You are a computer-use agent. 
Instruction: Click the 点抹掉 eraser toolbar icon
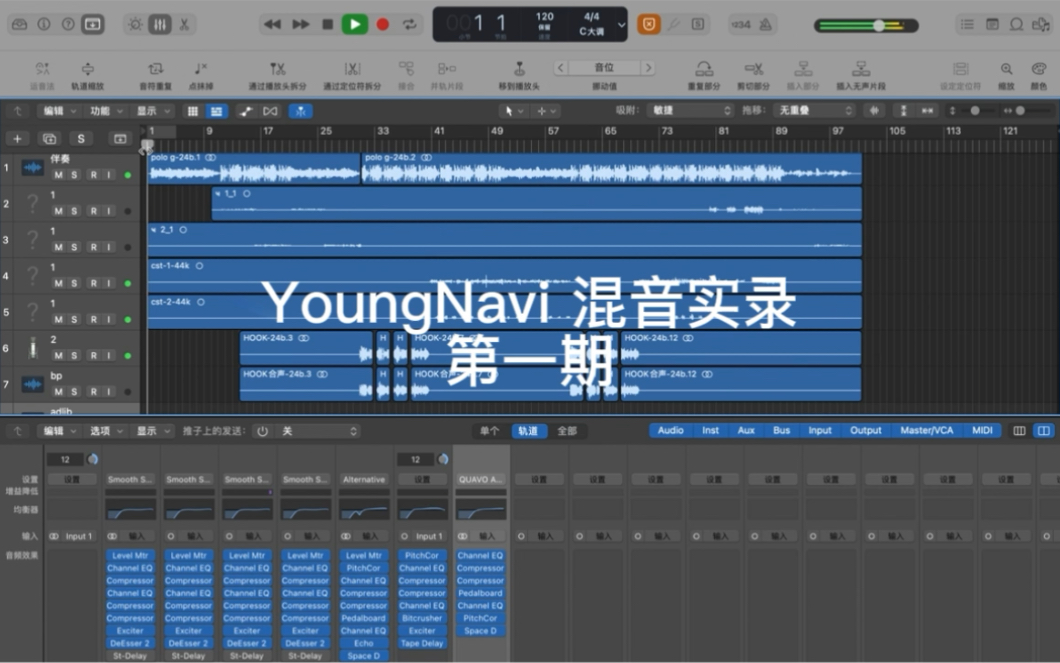click(x=200, y=70)
